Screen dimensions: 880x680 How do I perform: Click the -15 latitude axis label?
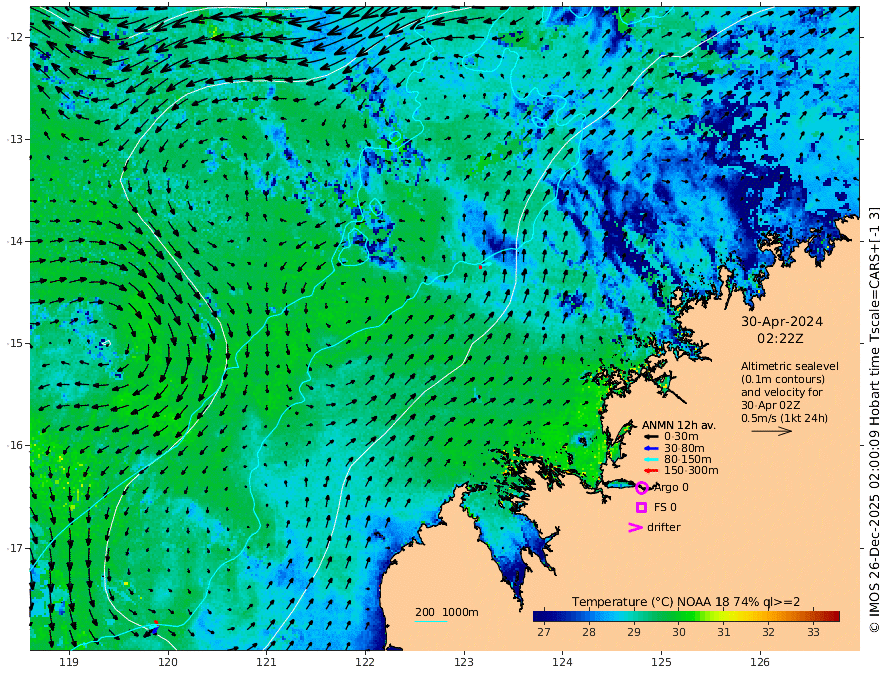(15, 343)
